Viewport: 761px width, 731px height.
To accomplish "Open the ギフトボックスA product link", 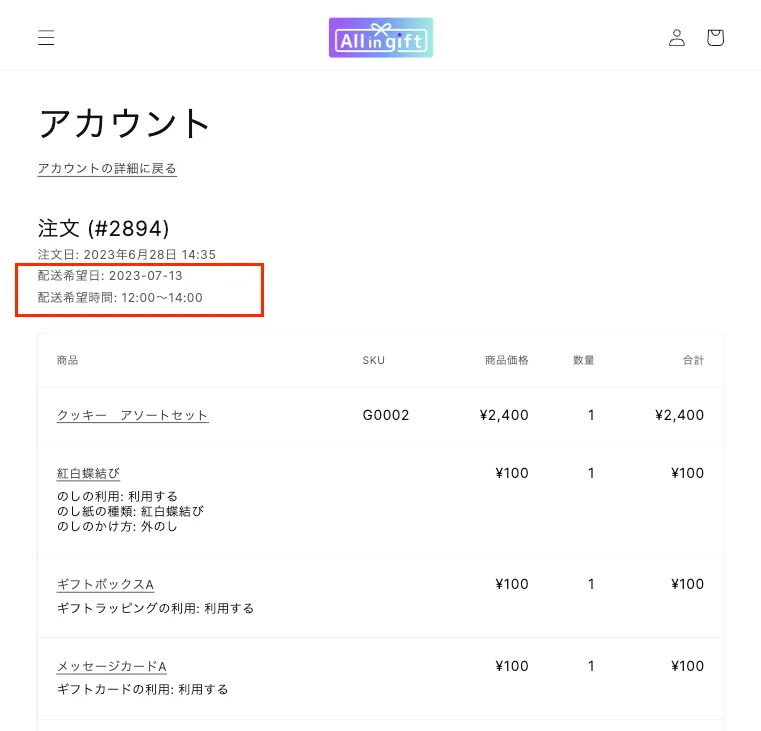I will tap(105, 584).
